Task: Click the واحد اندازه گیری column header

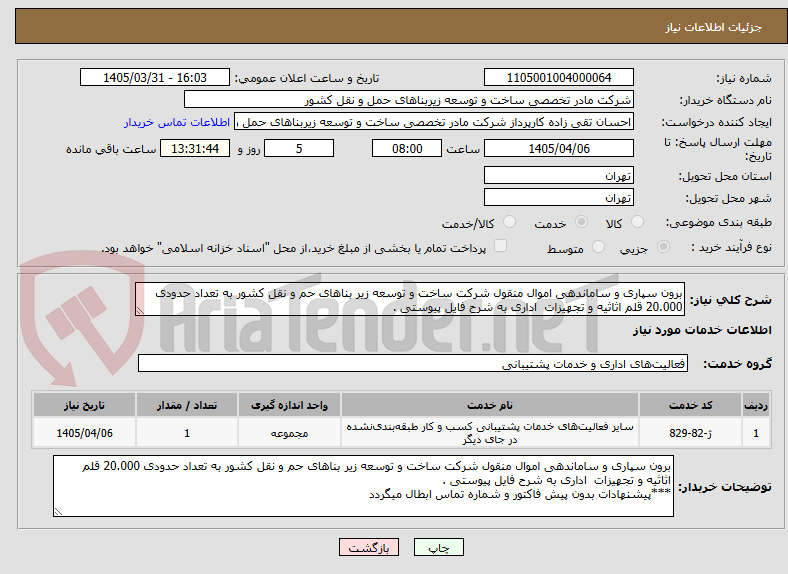Action: tap(289, 405)
